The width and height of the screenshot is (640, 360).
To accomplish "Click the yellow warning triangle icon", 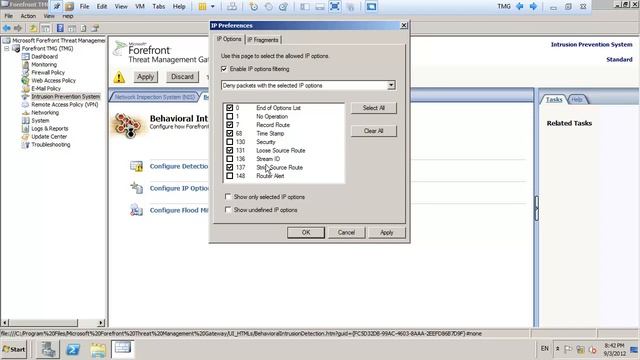I will coord(119,77).
